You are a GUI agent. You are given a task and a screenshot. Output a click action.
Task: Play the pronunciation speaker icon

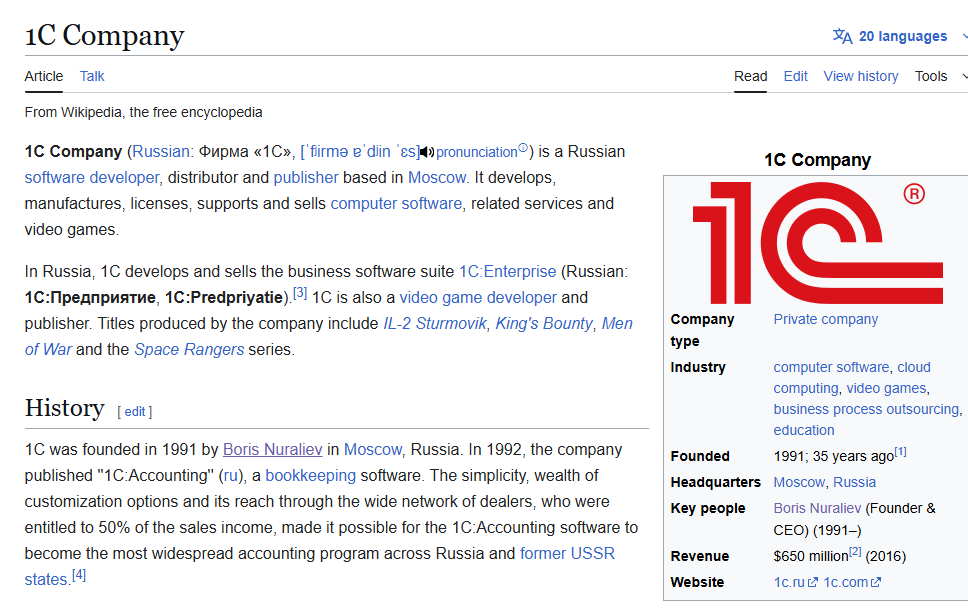point(427,152)
